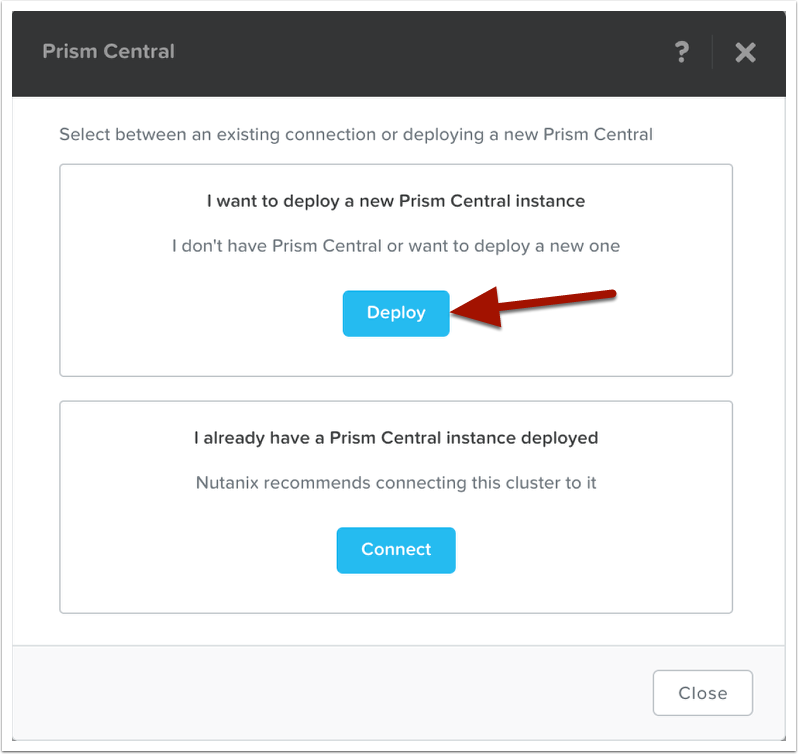Click the Close button in the footer
The height and width of the screenshot is (754, 798).
pyautogui.click(x=702, y=692)
